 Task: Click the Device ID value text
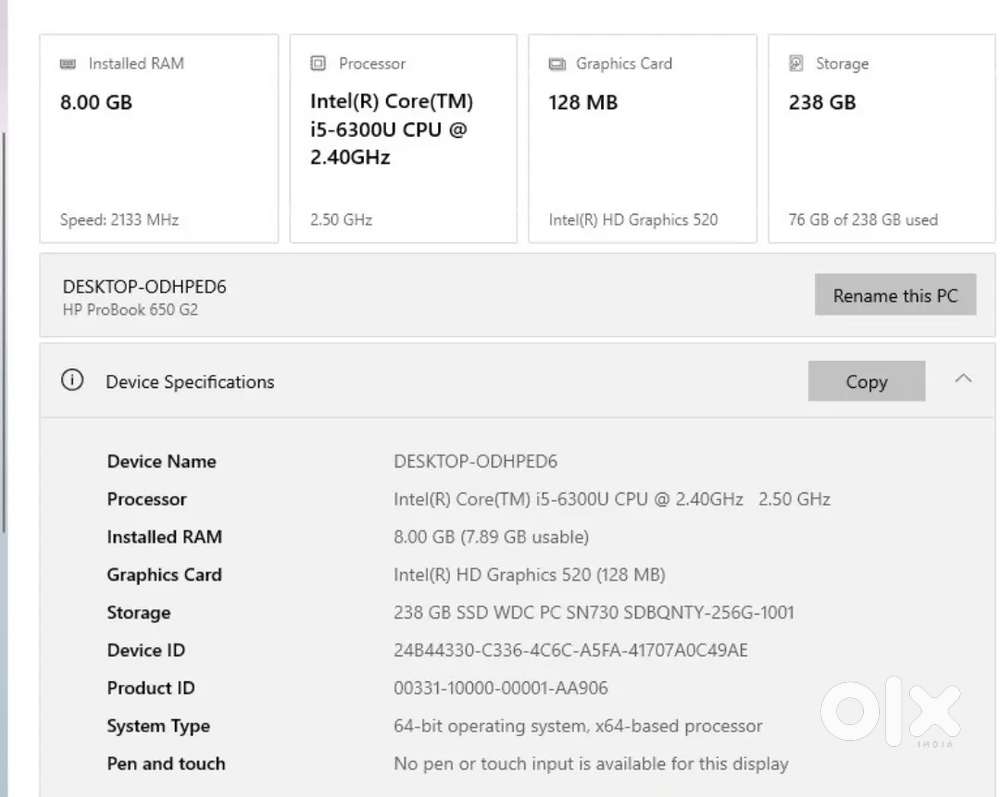pyautogui.click(x=570, y=651)
